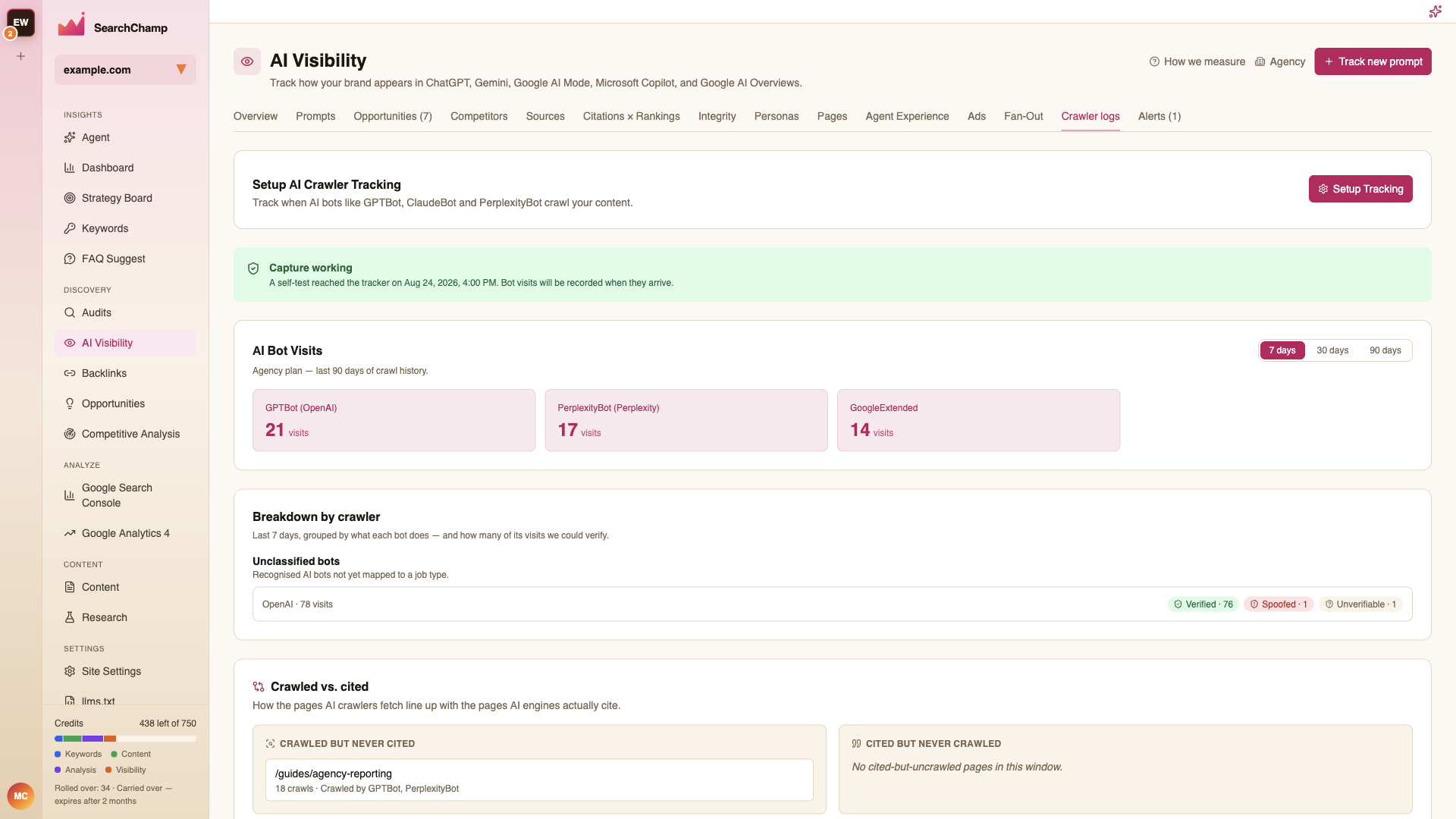Click the GPTBot (OpenAI) visits card
1456x819 pixels.
point(394,420)
